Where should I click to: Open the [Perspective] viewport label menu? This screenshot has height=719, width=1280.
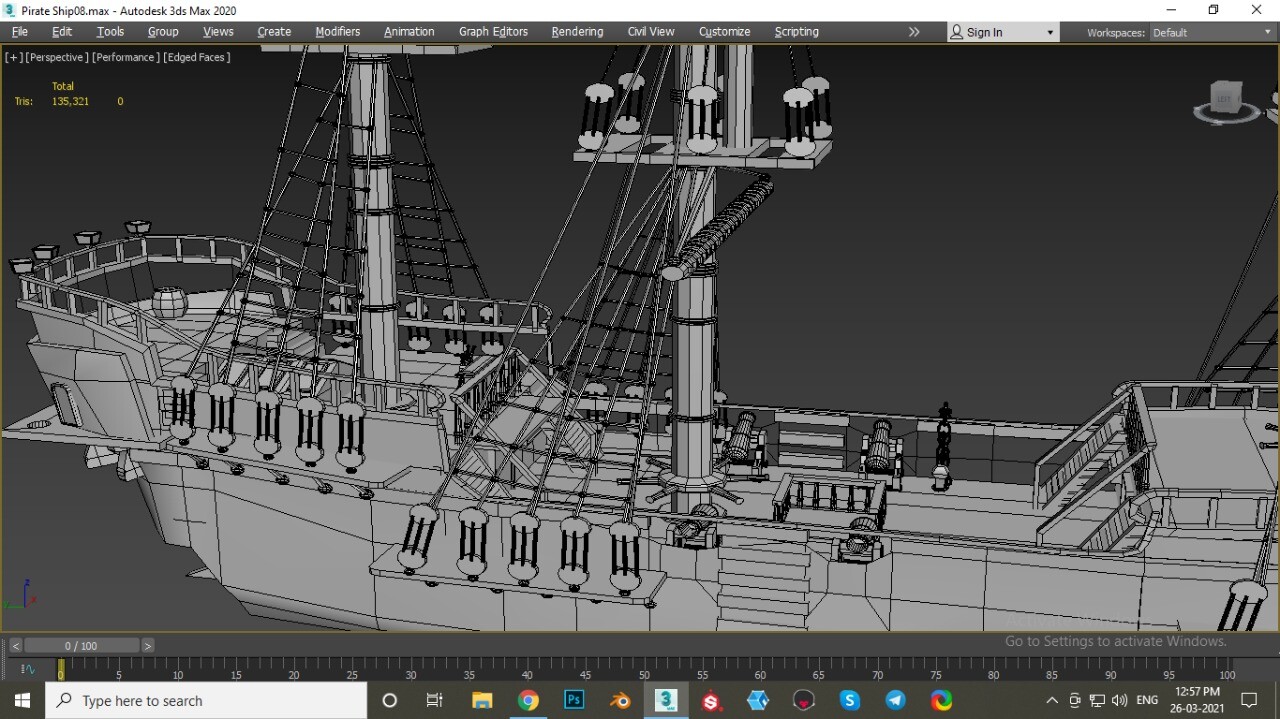pyautogui.click(x=57, y=57)
